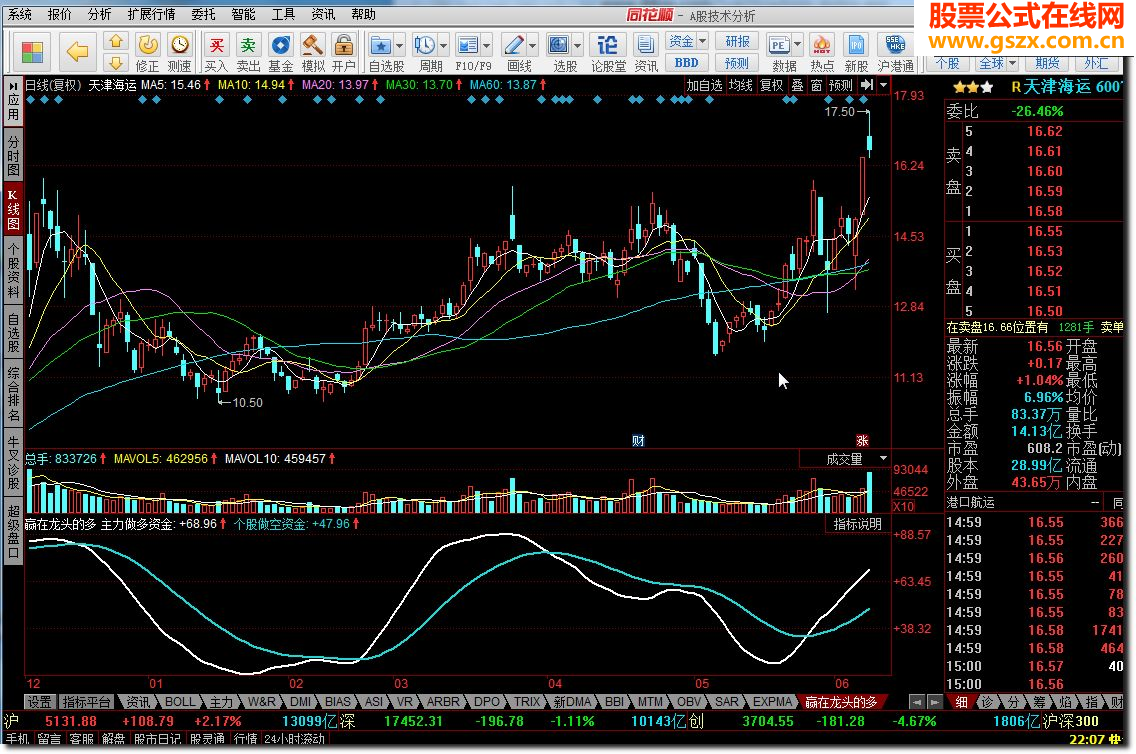Click the jump-to-end arrow icon on chart header
This screenshot has height=754, width=1136.
866,85
